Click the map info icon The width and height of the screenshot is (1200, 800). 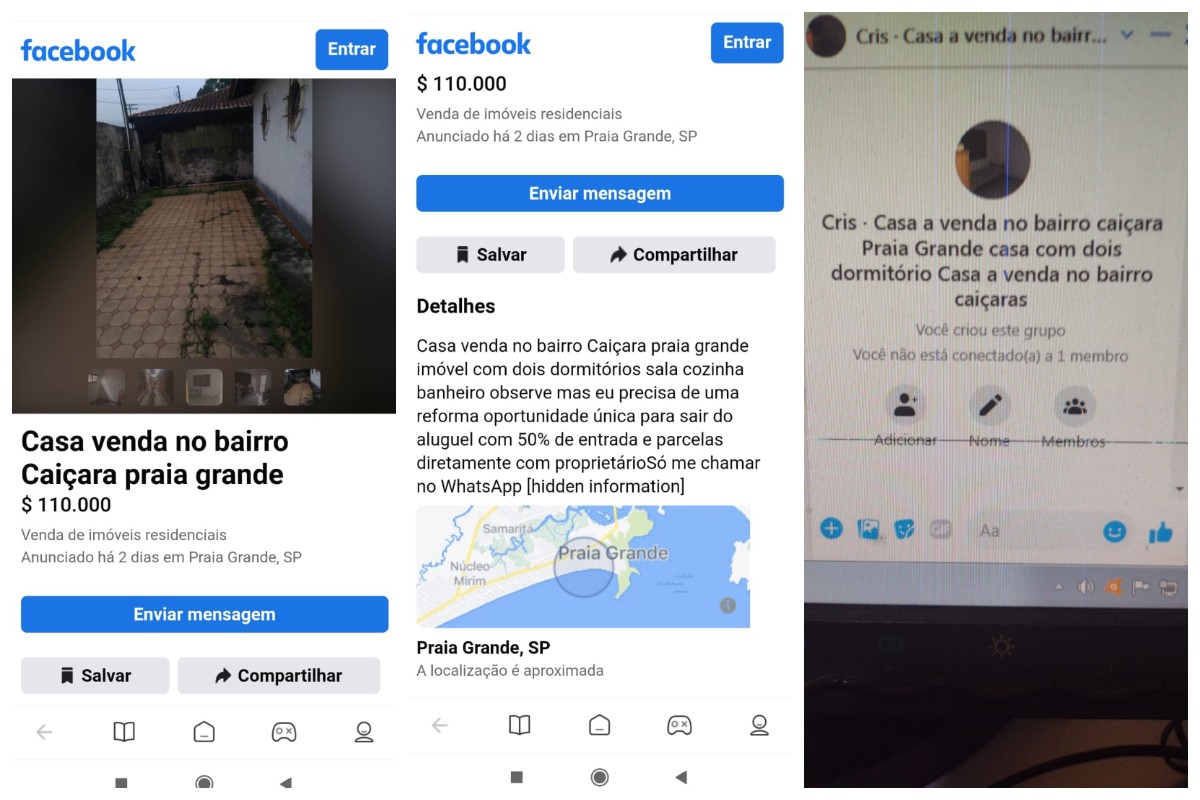pyautogui.click(x=728, y=605)
